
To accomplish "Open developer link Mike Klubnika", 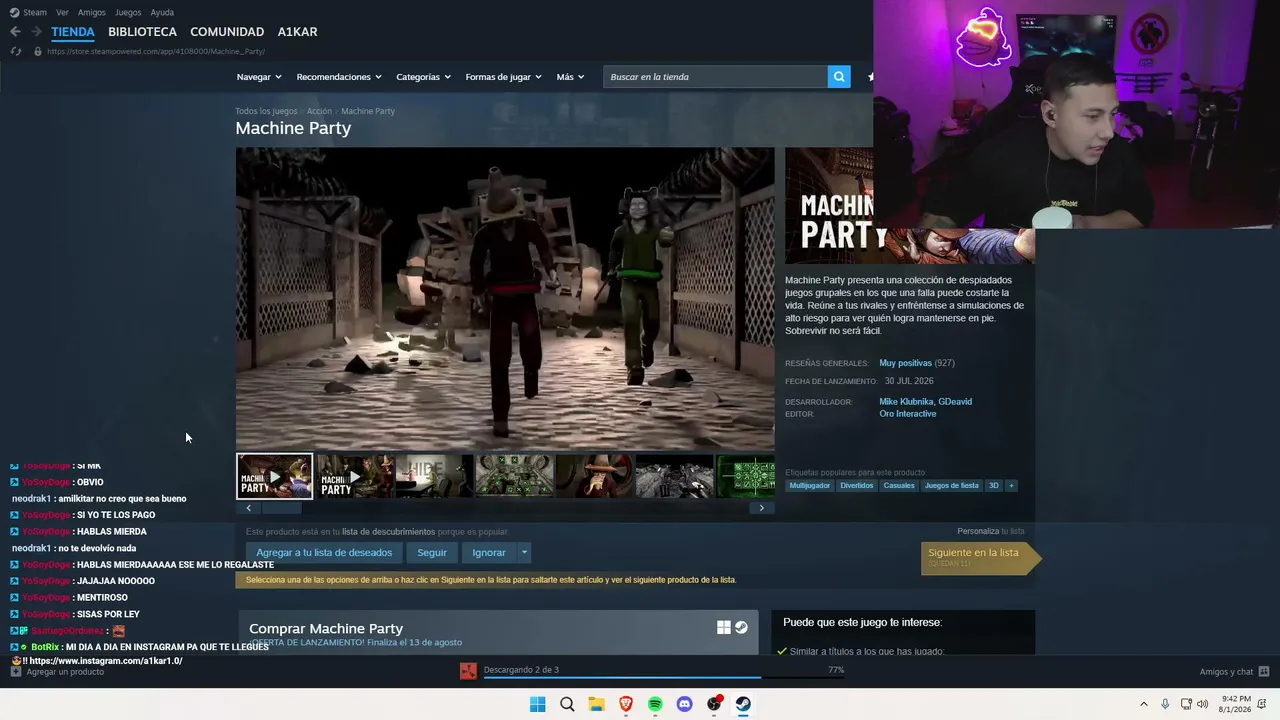I will point(905,402).
